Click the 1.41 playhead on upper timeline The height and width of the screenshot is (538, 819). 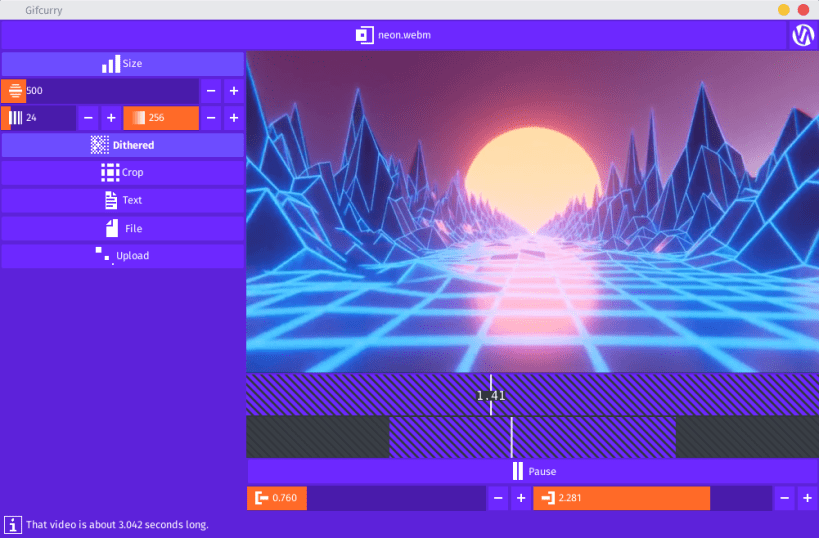[x=491, y=395]
